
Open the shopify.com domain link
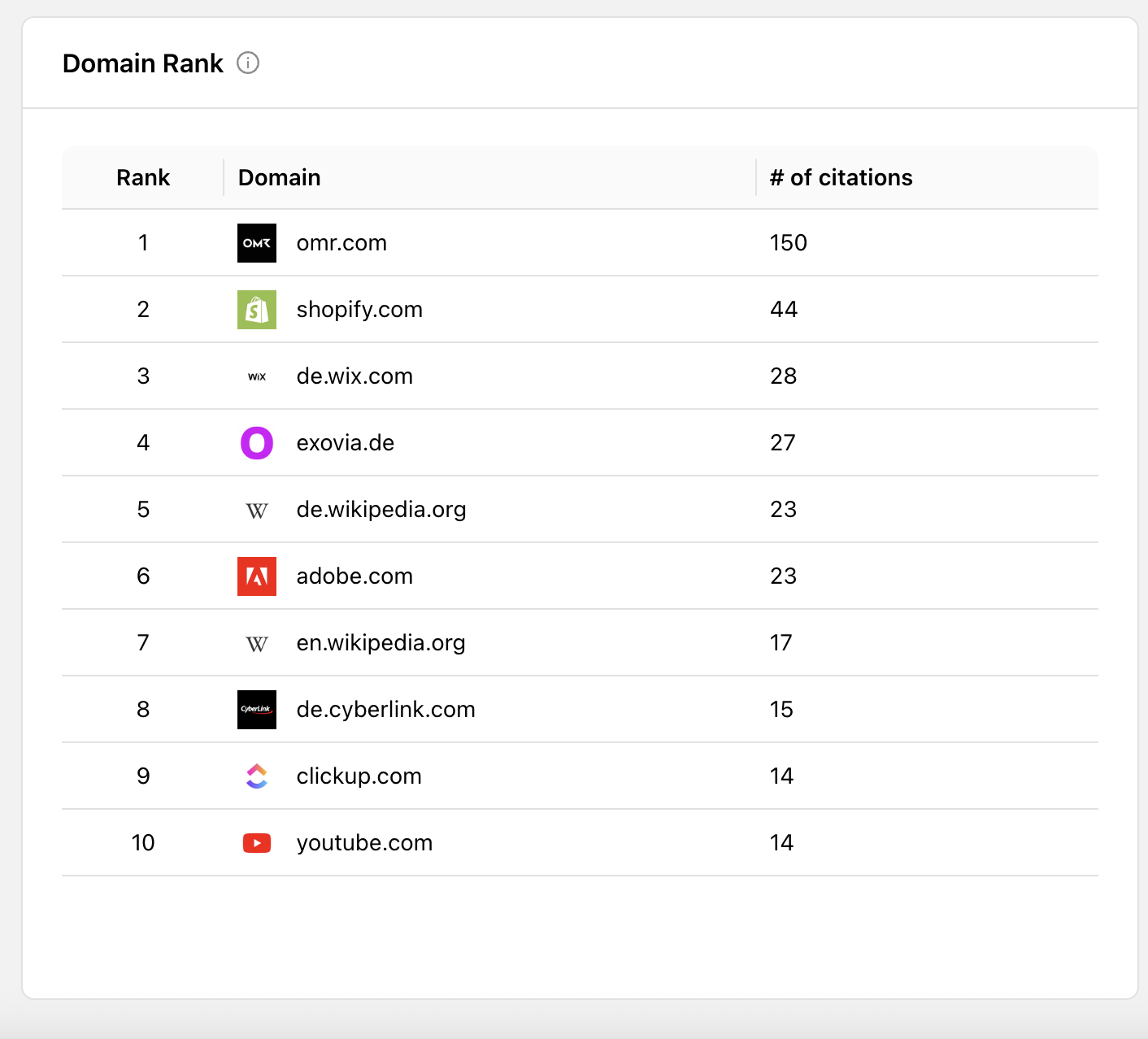point(359,310)
